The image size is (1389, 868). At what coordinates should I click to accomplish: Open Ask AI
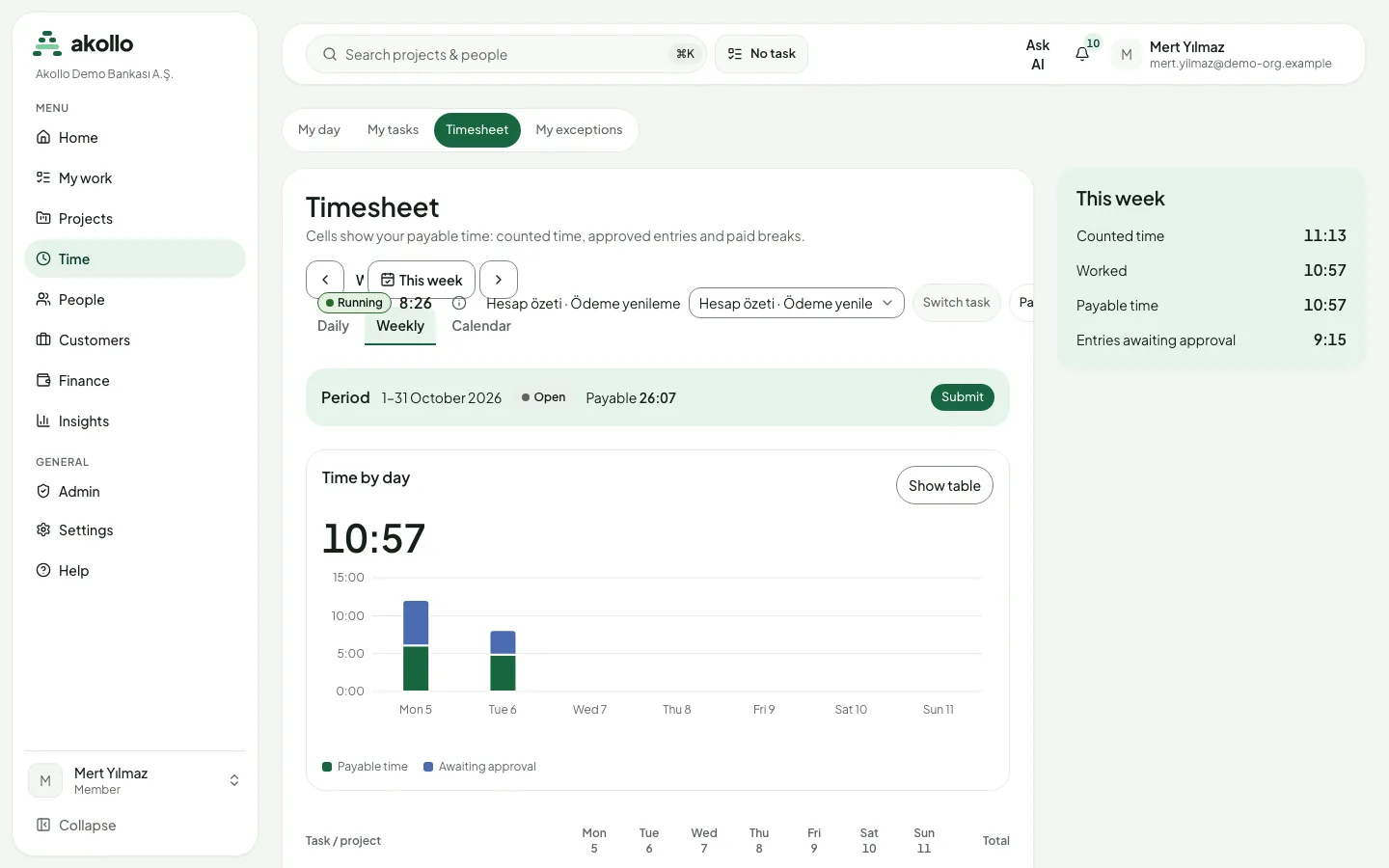coord(1038,54)
